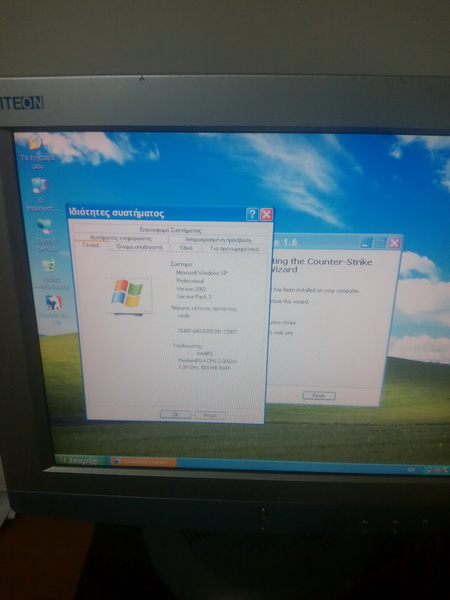The image size is (450, 600).
Task: Launch the Counter-Strike 1.6 desktop shortcut
Action: pyautogui.click(x=54, y=310)
